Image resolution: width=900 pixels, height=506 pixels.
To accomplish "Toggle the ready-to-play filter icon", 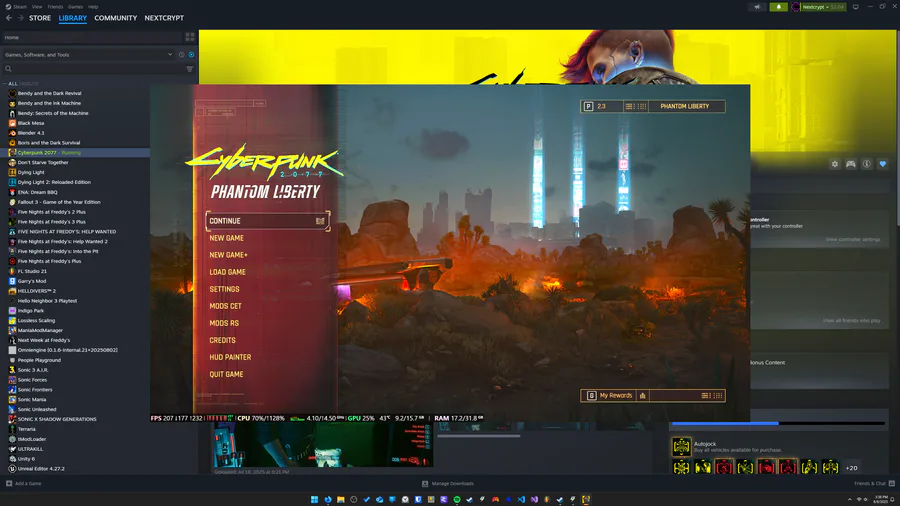I will pyautogui.click(x=191, y=55).
